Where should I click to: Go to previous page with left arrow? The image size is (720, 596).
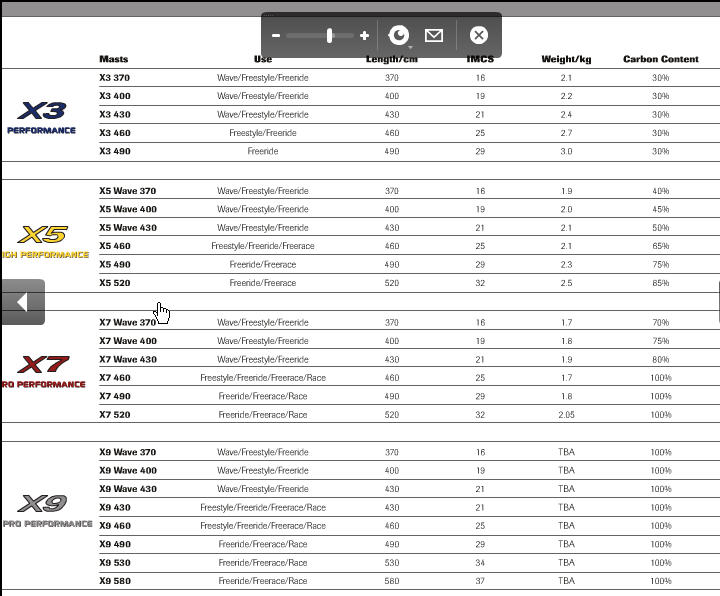22,302
